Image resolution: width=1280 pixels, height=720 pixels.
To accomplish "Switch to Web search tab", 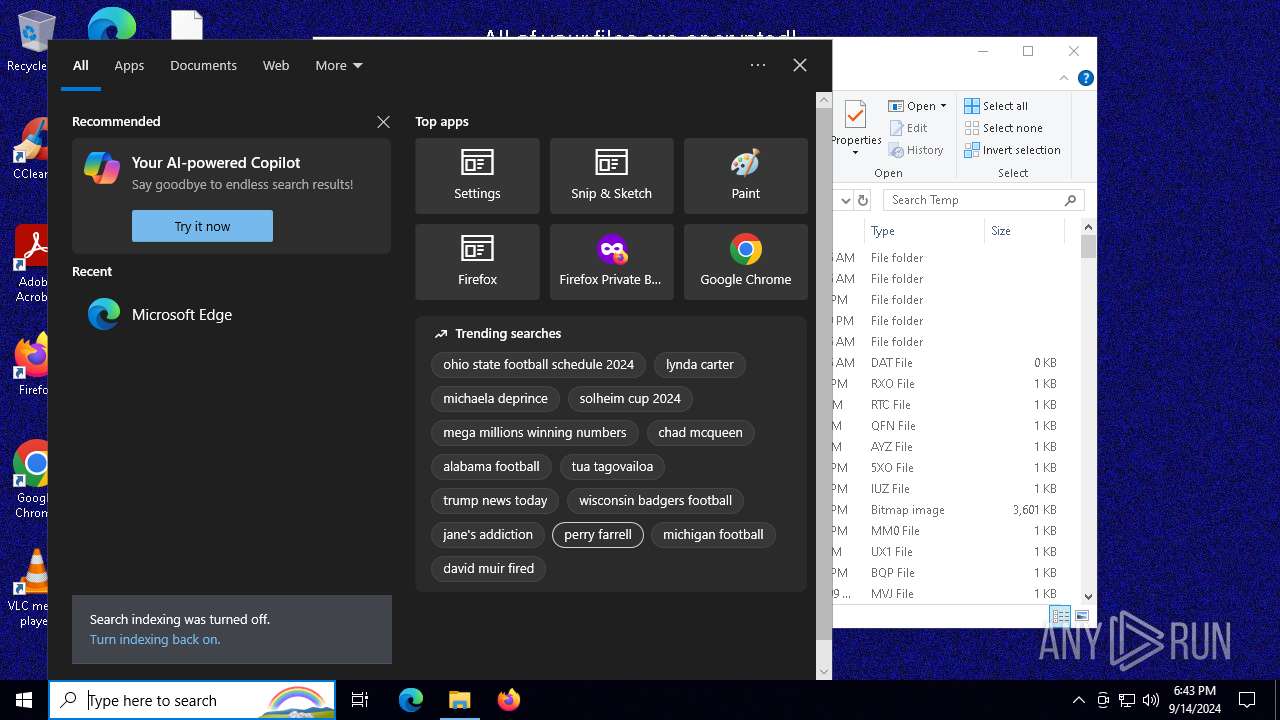I will pos(276,65).
